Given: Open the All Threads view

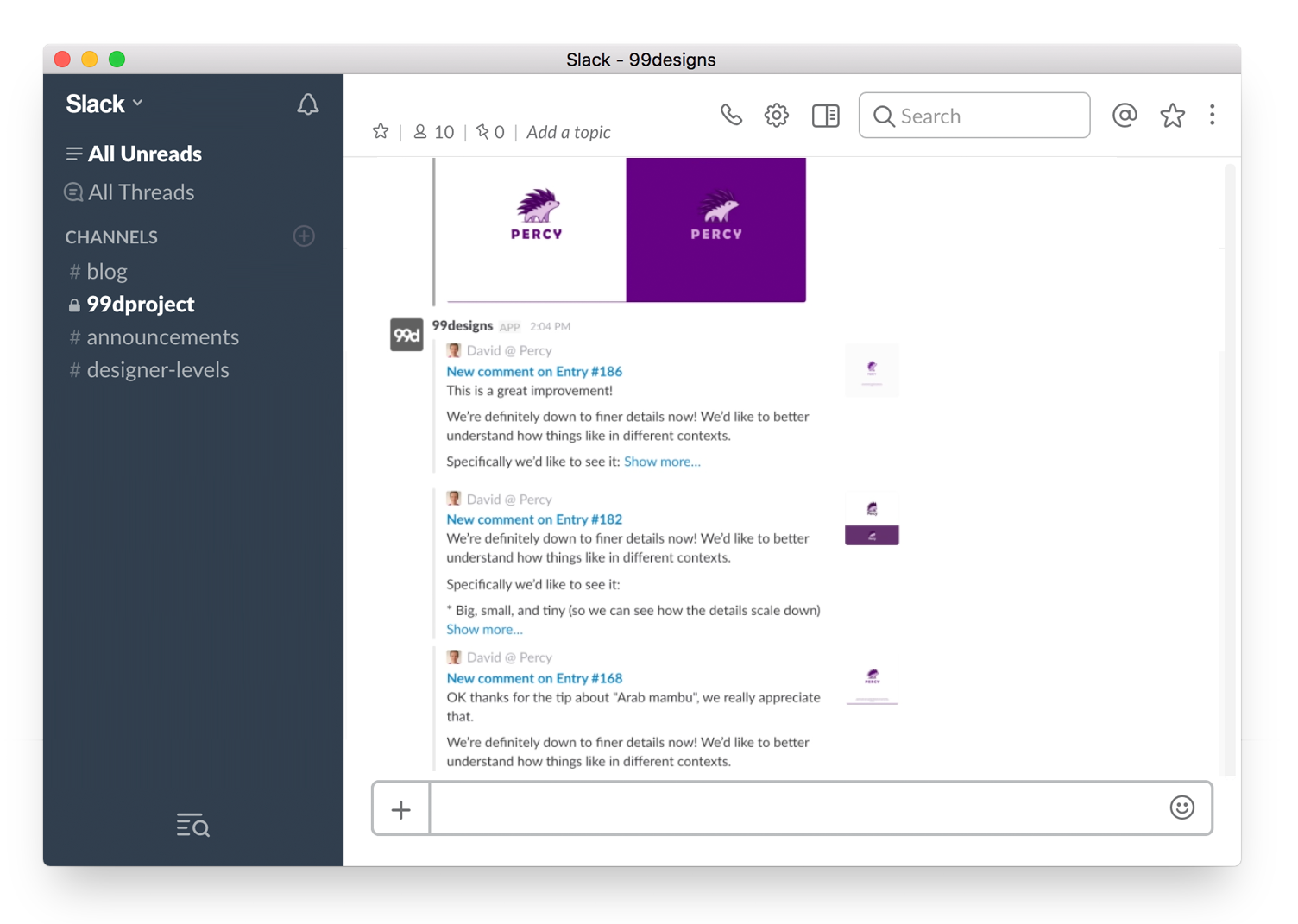Looking at the screenshot, I should 141,192.
